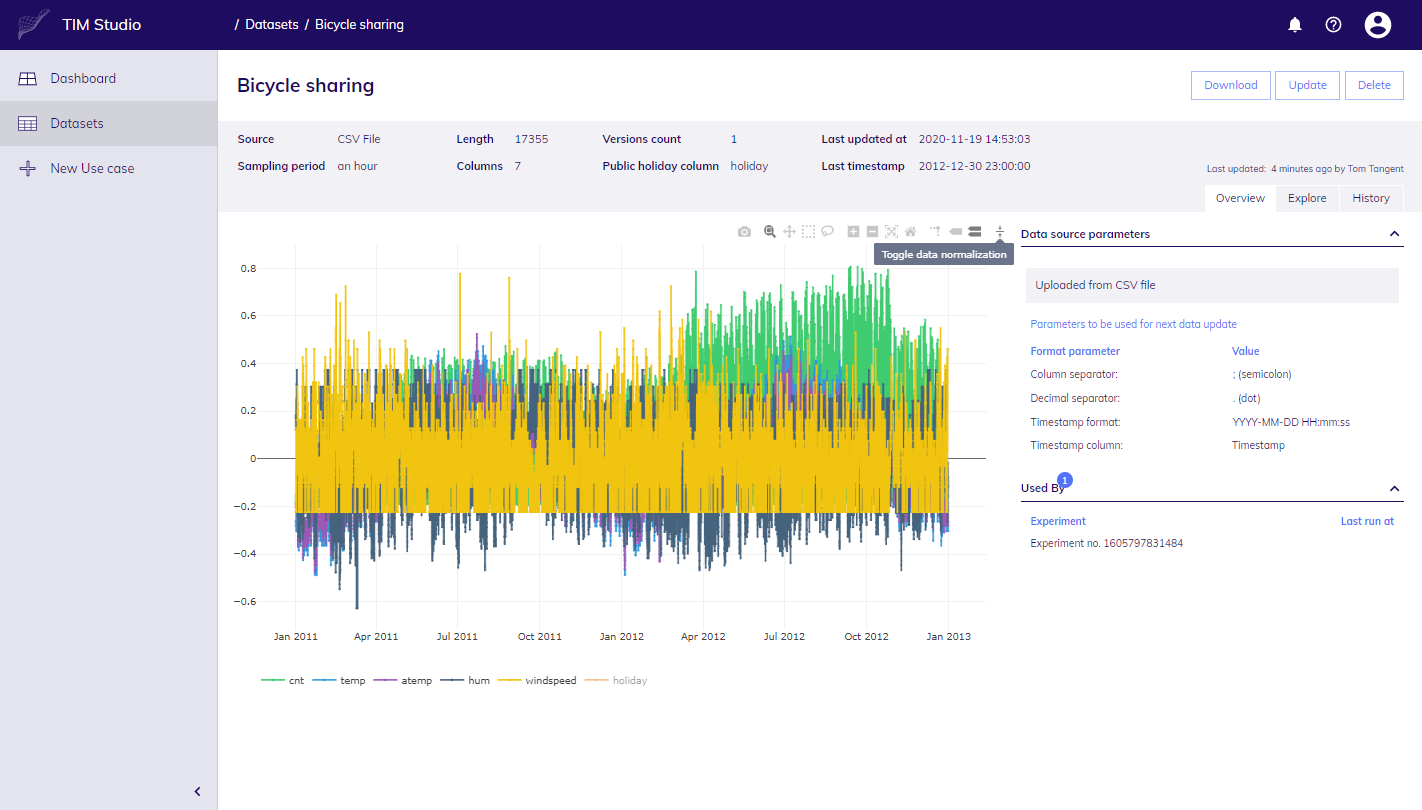Click the chart Zoom out minus icon
Viewport: 1422px width, 810px height.
pyautogui.click(x=872, y=231)
